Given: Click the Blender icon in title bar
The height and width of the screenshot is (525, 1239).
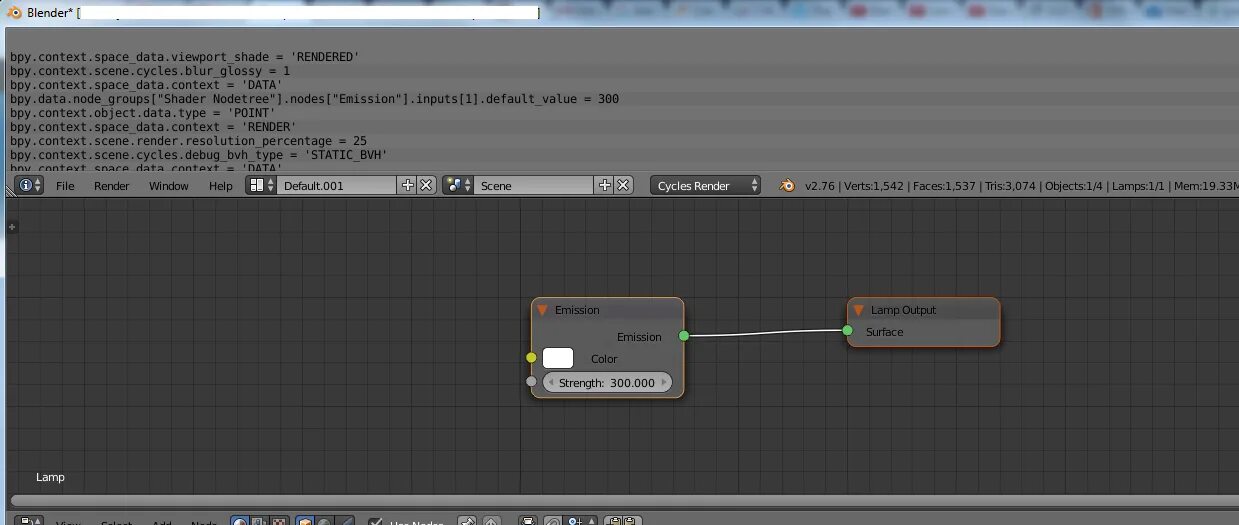Looking at the screenshot, I should [15, 12].
